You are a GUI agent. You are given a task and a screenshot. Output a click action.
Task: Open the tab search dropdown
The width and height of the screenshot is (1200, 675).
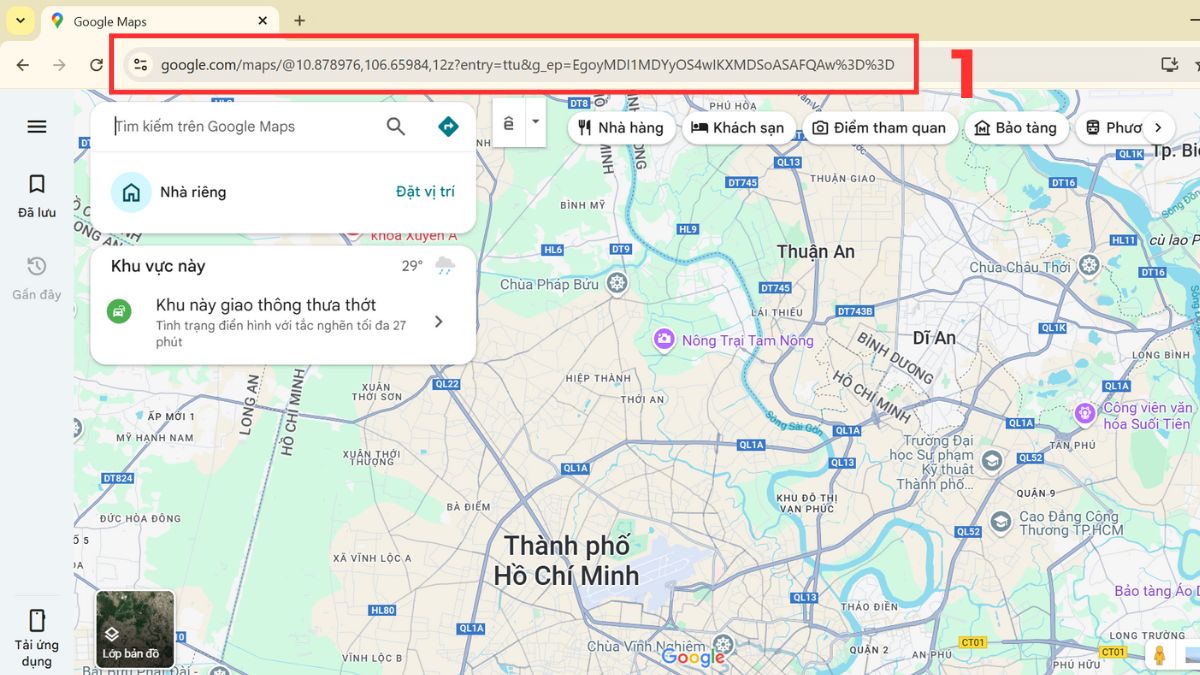(x=20, y=20)
